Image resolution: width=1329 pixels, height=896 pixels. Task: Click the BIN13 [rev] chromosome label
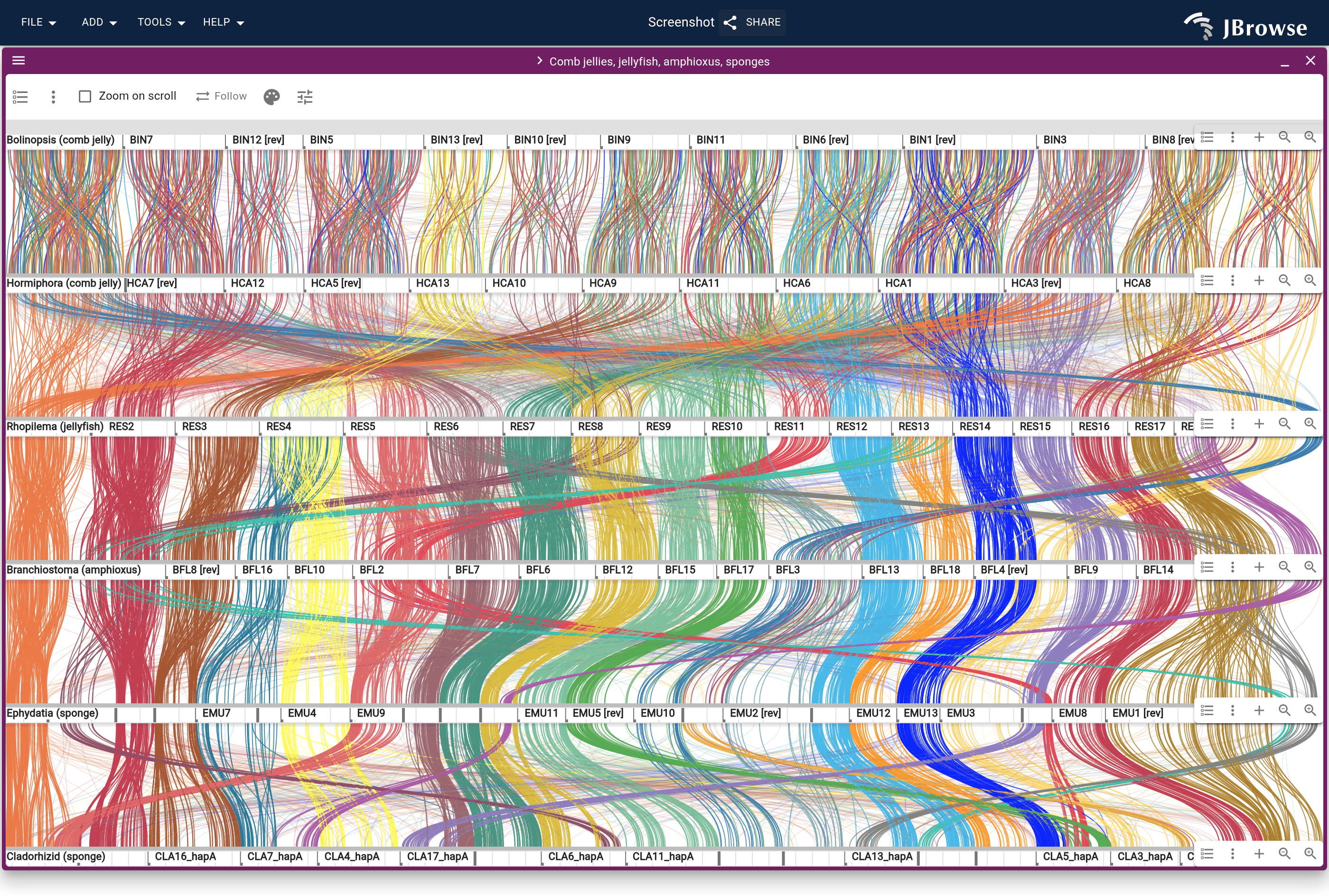[456, 140]
